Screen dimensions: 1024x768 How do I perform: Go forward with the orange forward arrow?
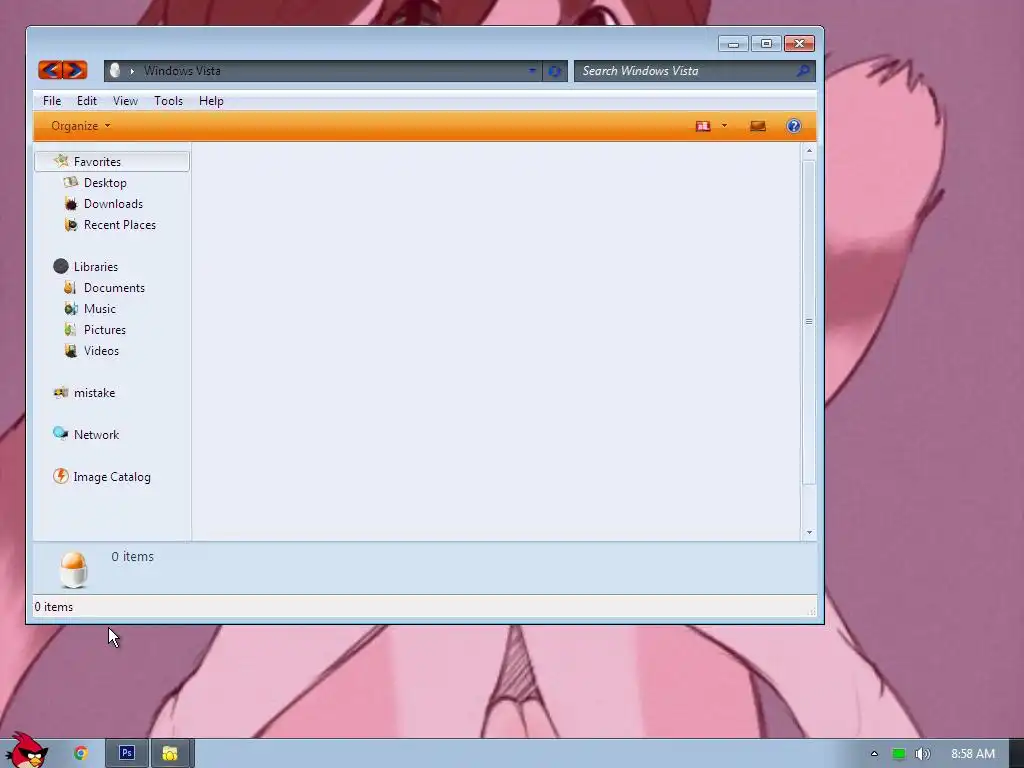click(x=75, y=70)
